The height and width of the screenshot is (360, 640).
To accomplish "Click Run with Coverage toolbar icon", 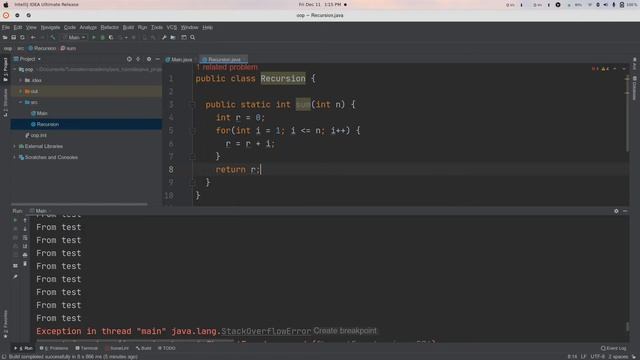I will [x=111, y=38].
